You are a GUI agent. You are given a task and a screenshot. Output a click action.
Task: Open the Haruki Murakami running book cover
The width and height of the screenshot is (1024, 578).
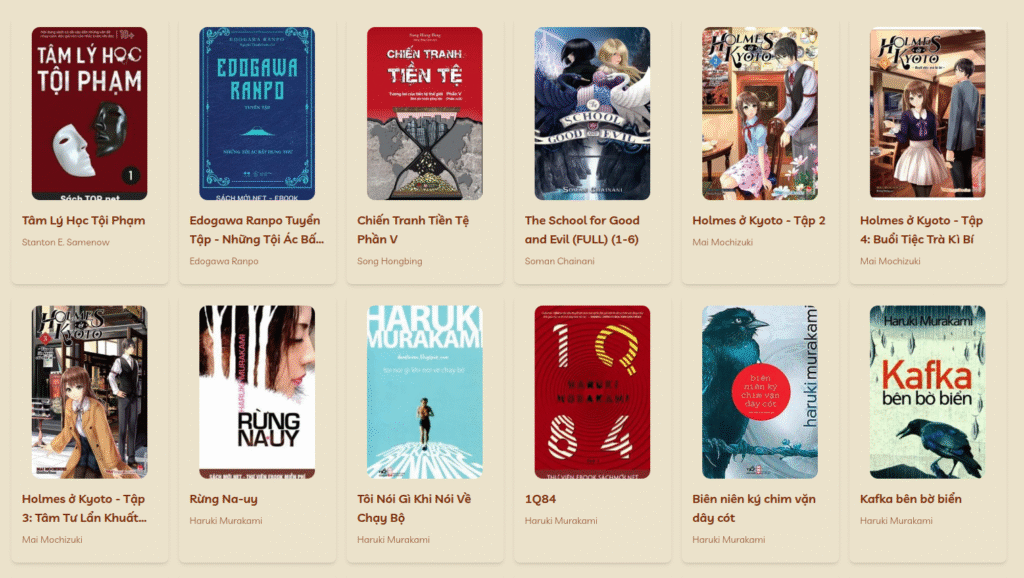pyautogui.click(x=424, y=392)
